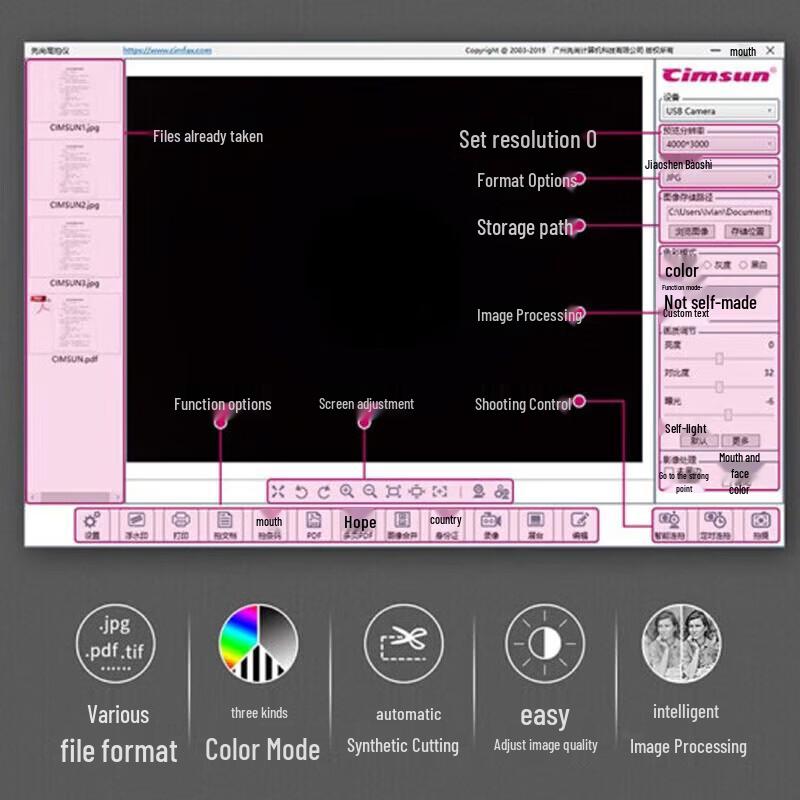Rotate the image counterclockwise
Image resolution: width=800 pixels, height=800 pixels.
point(301,492)
